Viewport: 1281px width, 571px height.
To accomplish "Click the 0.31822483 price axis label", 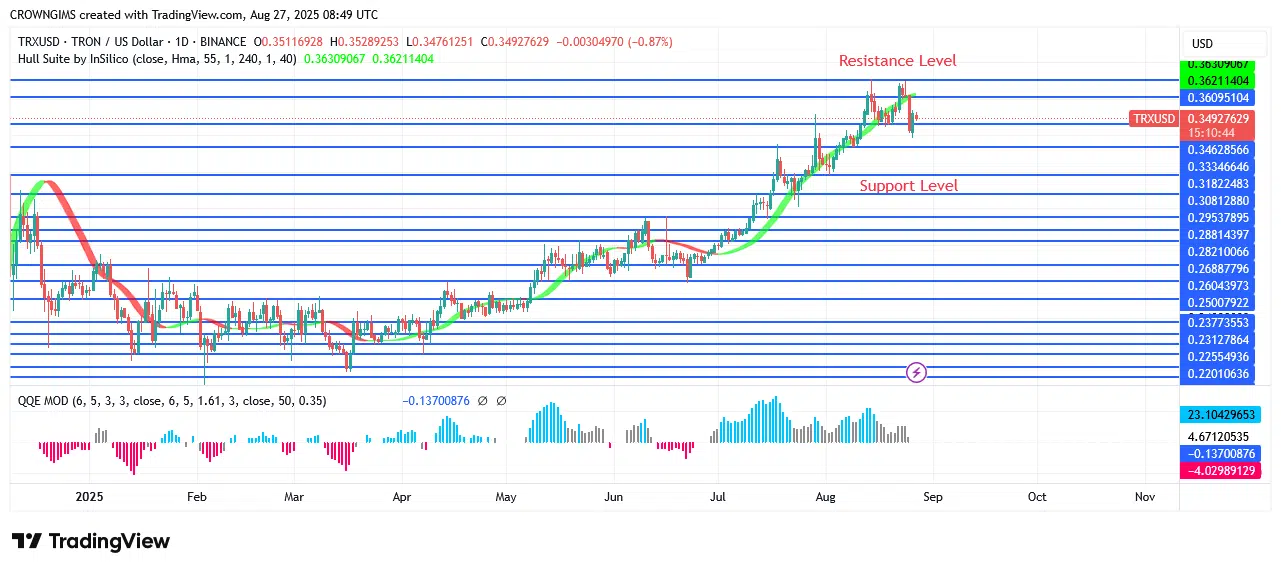I will tap(1217, 183).
